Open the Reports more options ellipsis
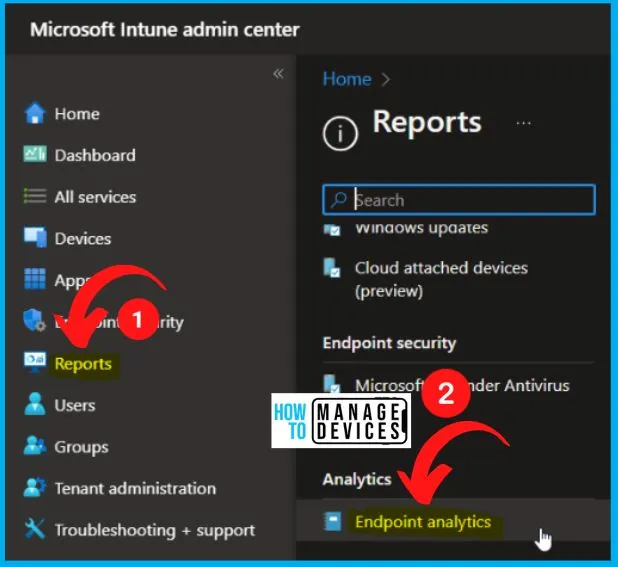618x567 pixels. tap(523, 123)
